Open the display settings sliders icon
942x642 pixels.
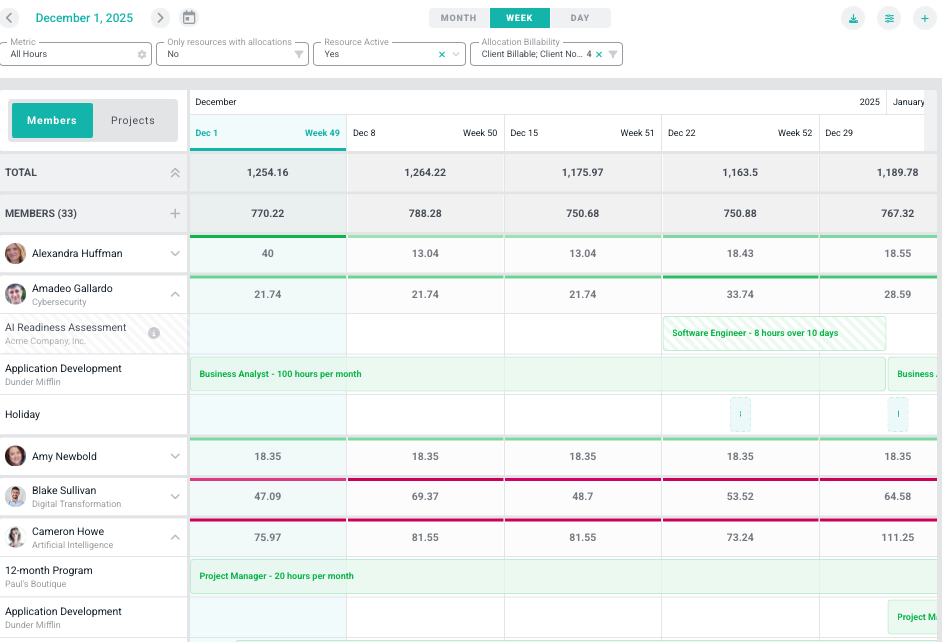pos(888,18)
